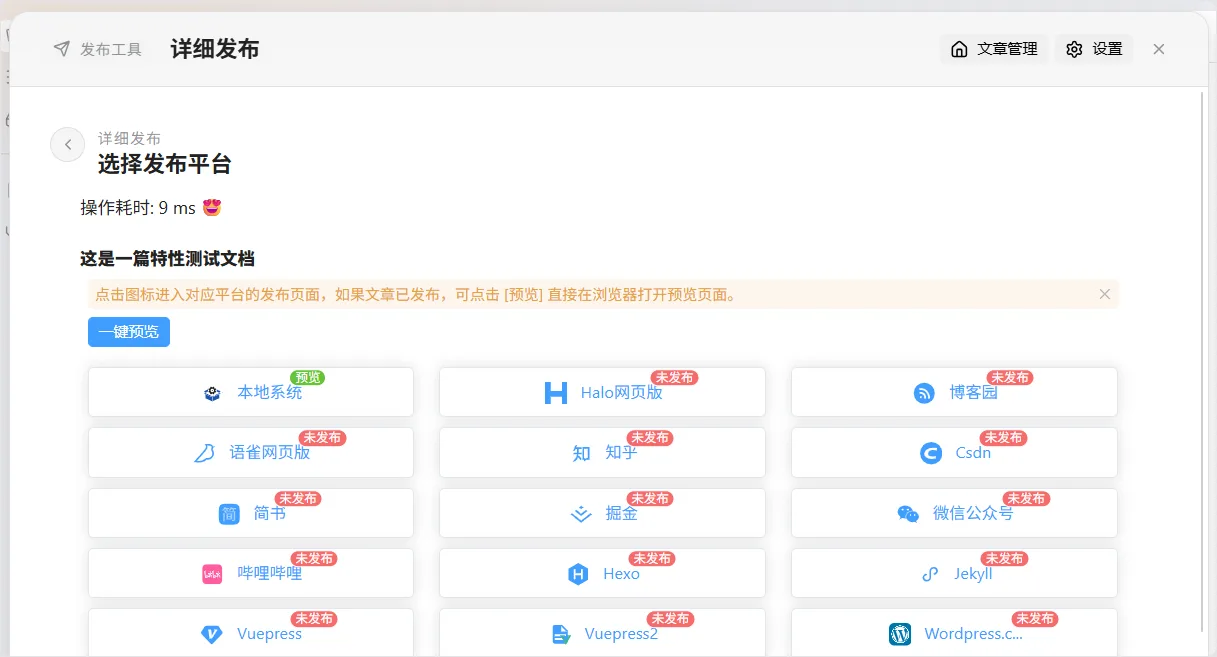
Task: Click 未发布 badge on 博客园 card
Action: 1010,378
